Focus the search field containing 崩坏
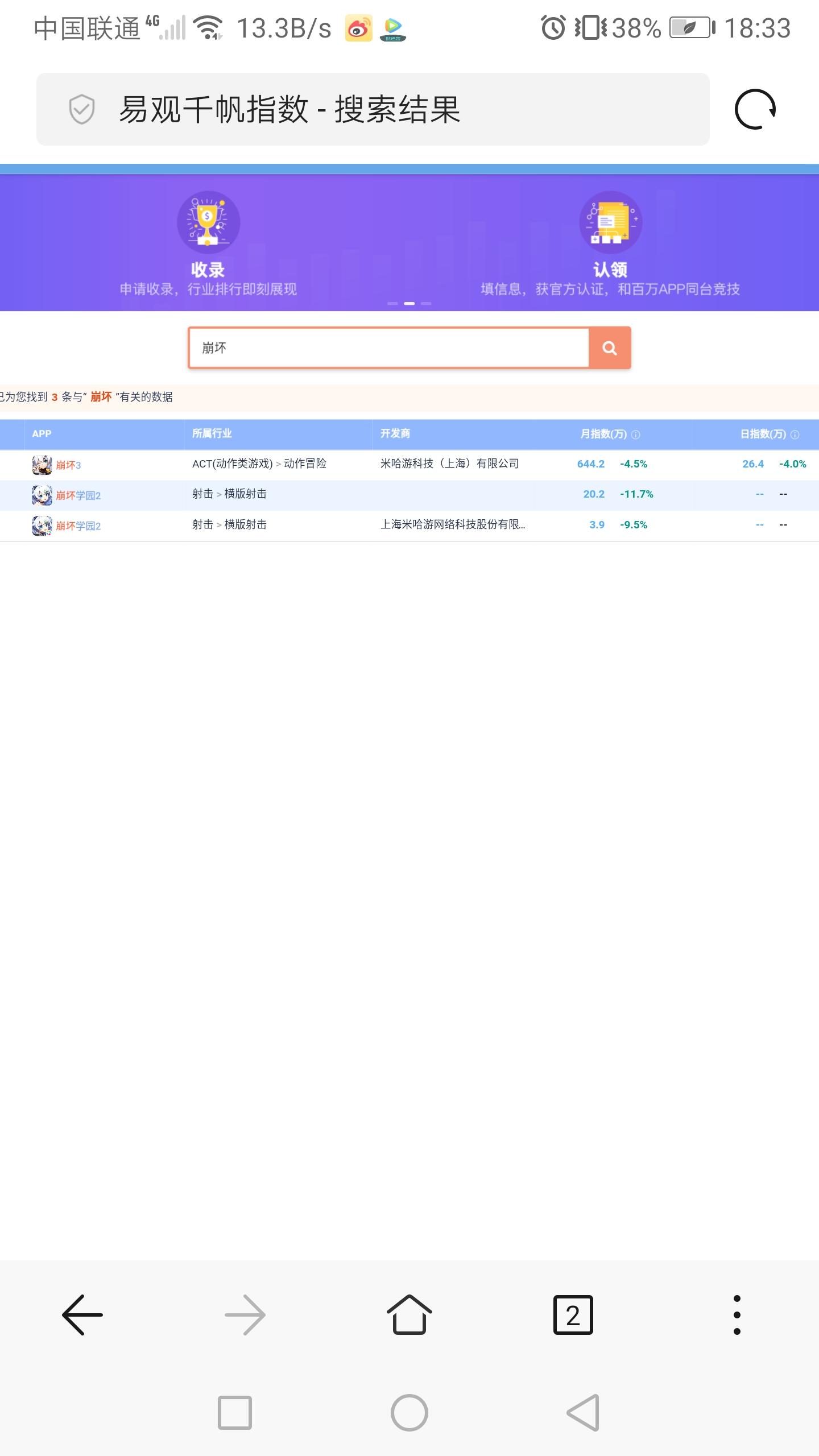The width and height of the screenshot is (819, 1456). (388, 348)
